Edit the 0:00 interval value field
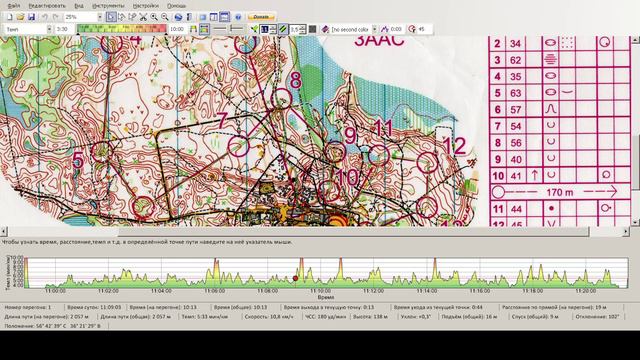 [397, 29]
